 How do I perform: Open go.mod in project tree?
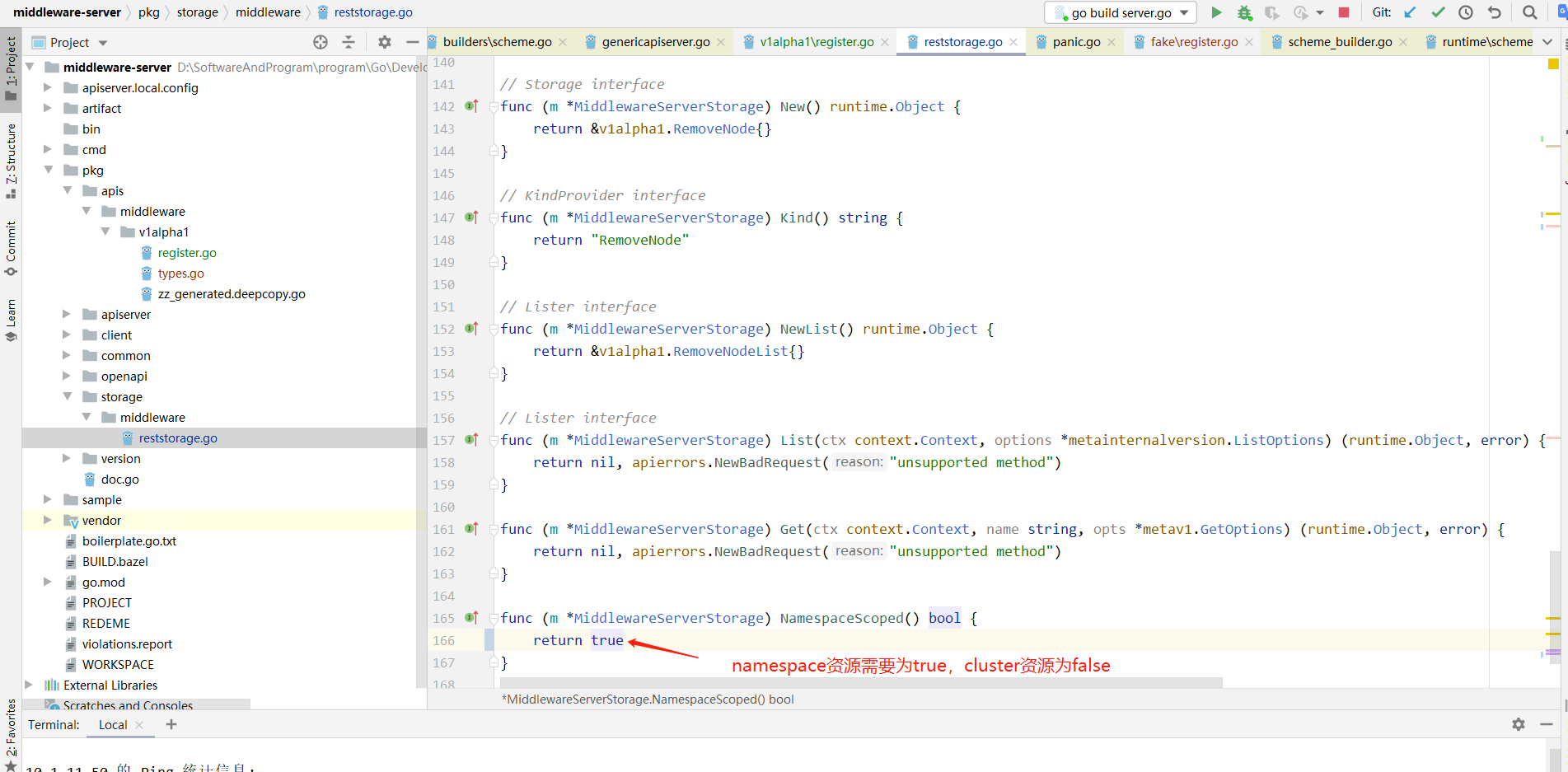pyautogui.click(x=103, y=582)
